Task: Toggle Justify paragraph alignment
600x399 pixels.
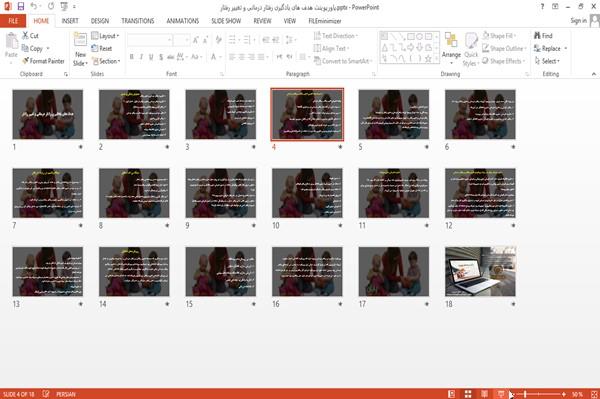Action: pos(261,57)
